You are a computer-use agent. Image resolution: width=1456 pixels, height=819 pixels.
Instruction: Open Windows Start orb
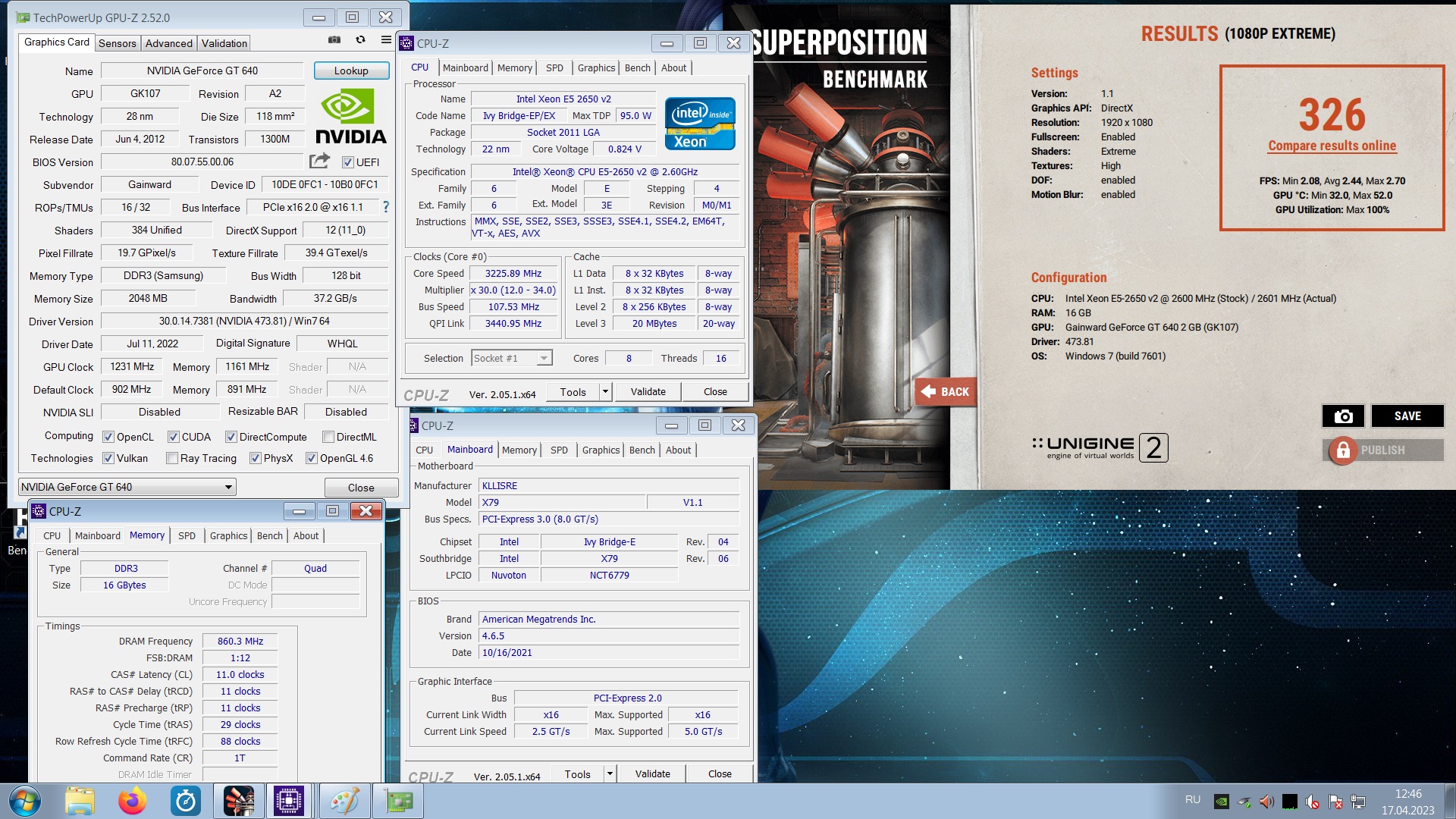click(x=24, y=802)
